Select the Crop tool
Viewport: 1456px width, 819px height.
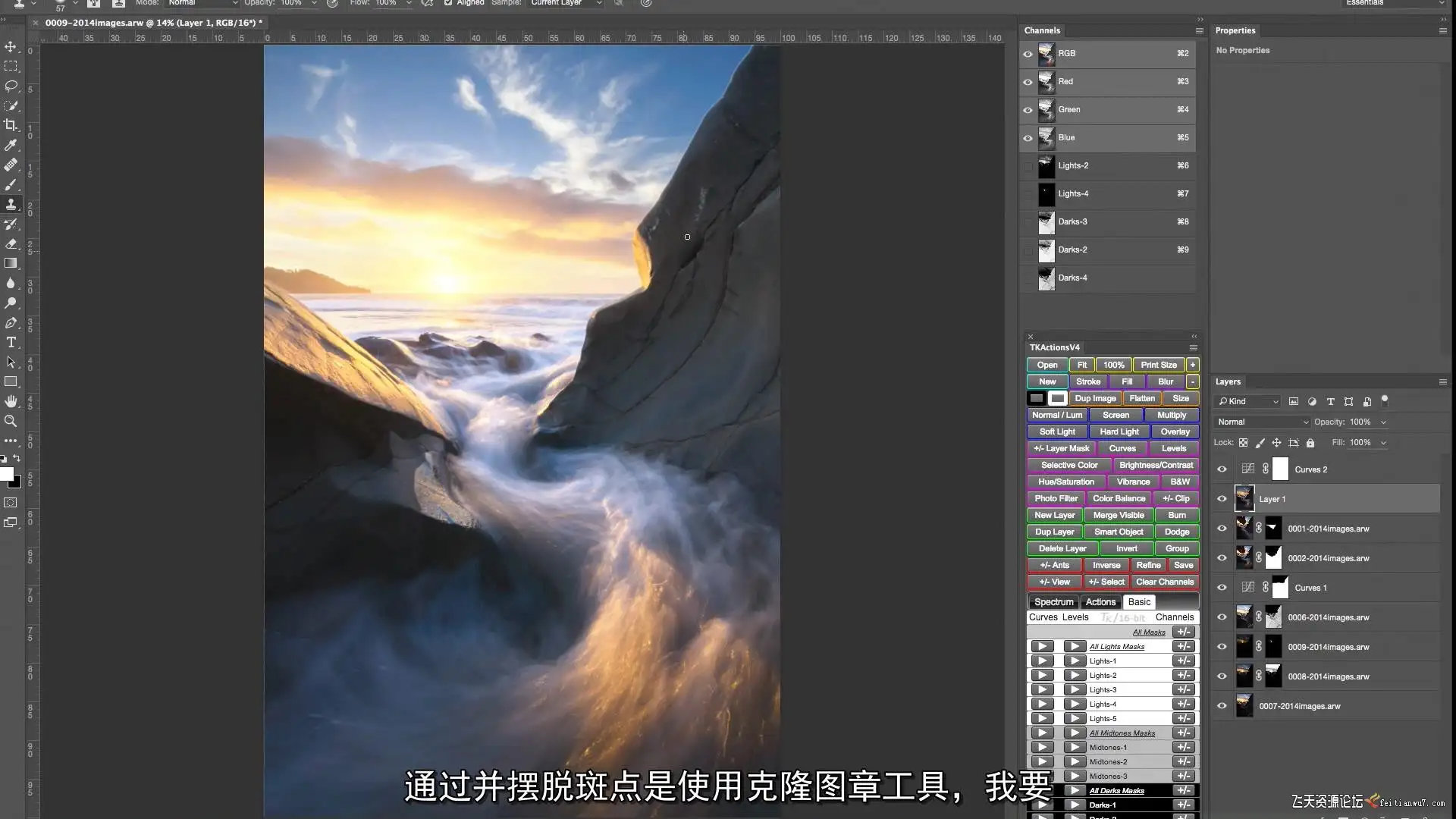[x=11, y=125]
